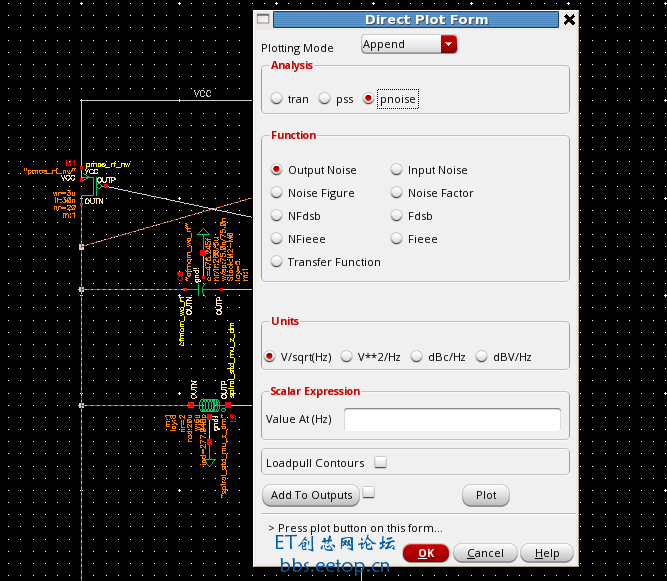Open Help for Direct Plot Form

[547, 553]
